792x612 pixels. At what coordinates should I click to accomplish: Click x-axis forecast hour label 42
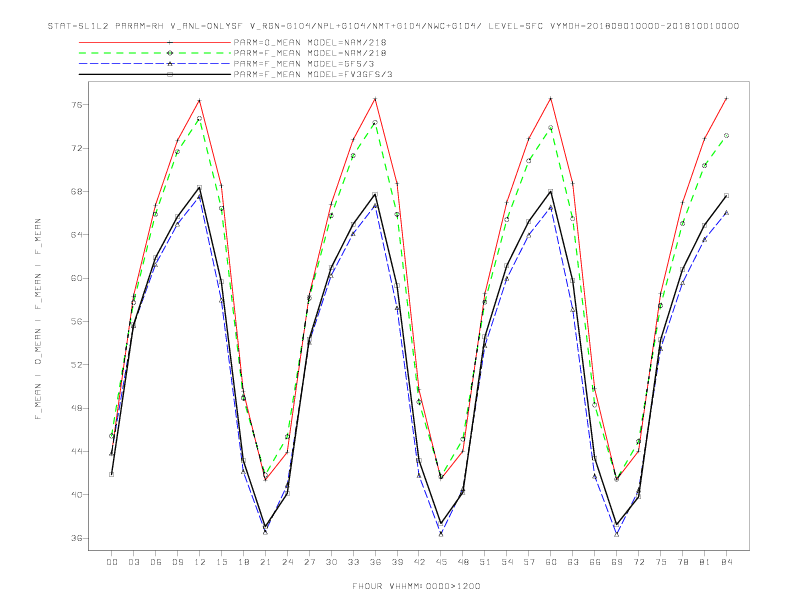(419, 562)
